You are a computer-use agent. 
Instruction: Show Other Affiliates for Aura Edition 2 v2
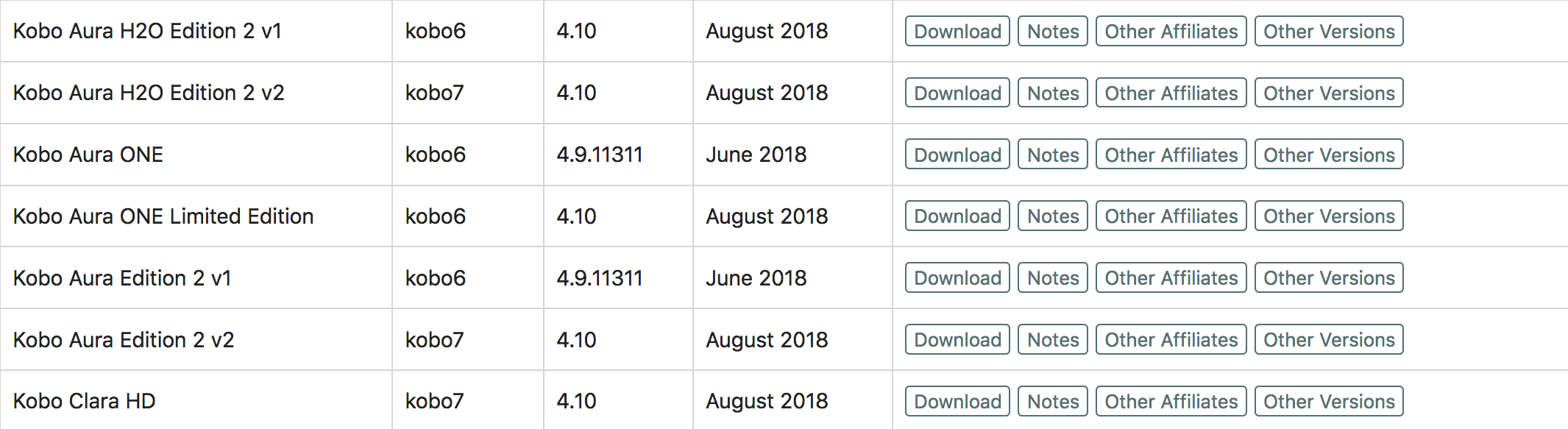(x=1171, y=340)
